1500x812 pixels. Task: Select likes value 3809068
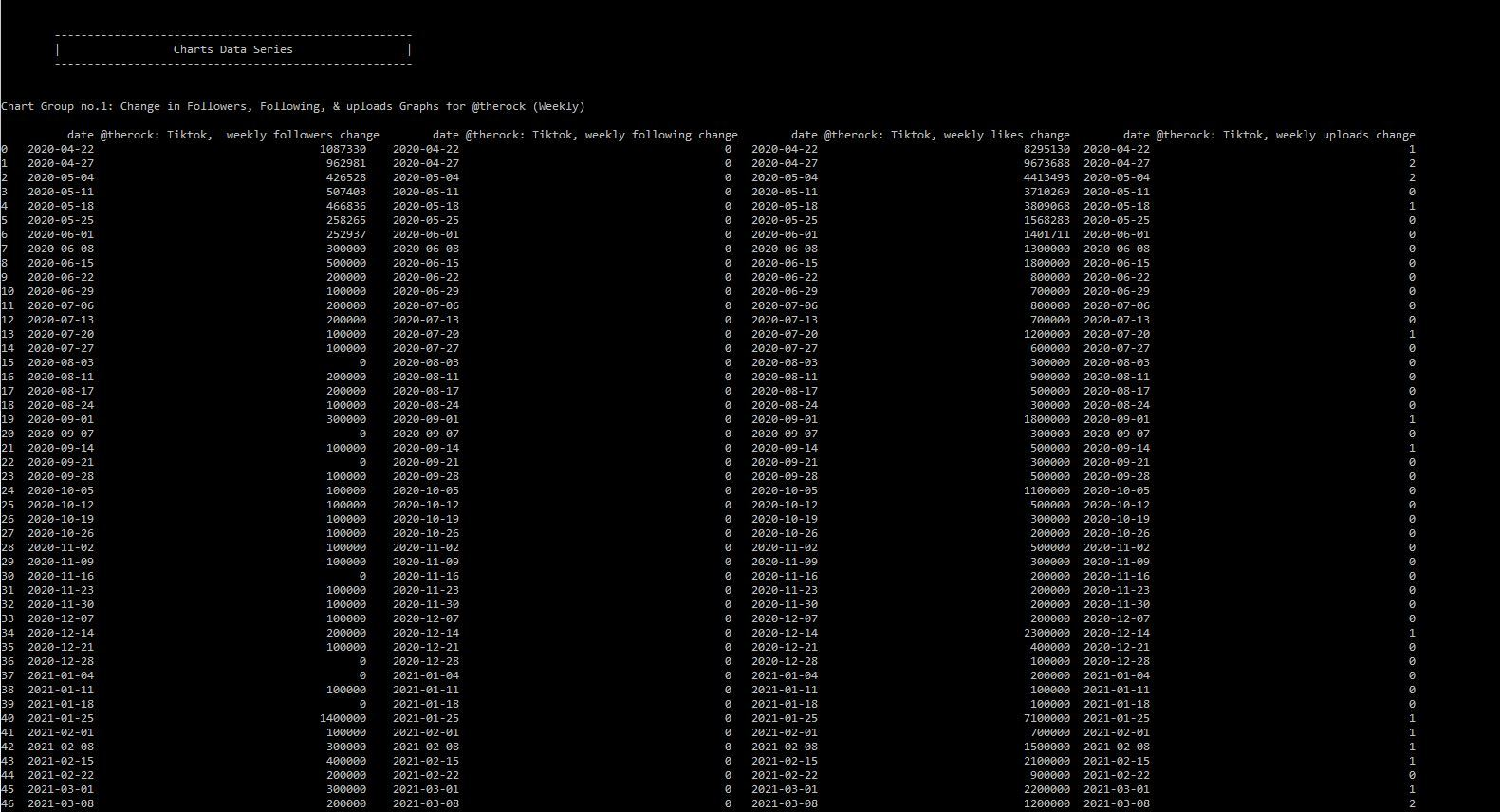pos(1046,206)
